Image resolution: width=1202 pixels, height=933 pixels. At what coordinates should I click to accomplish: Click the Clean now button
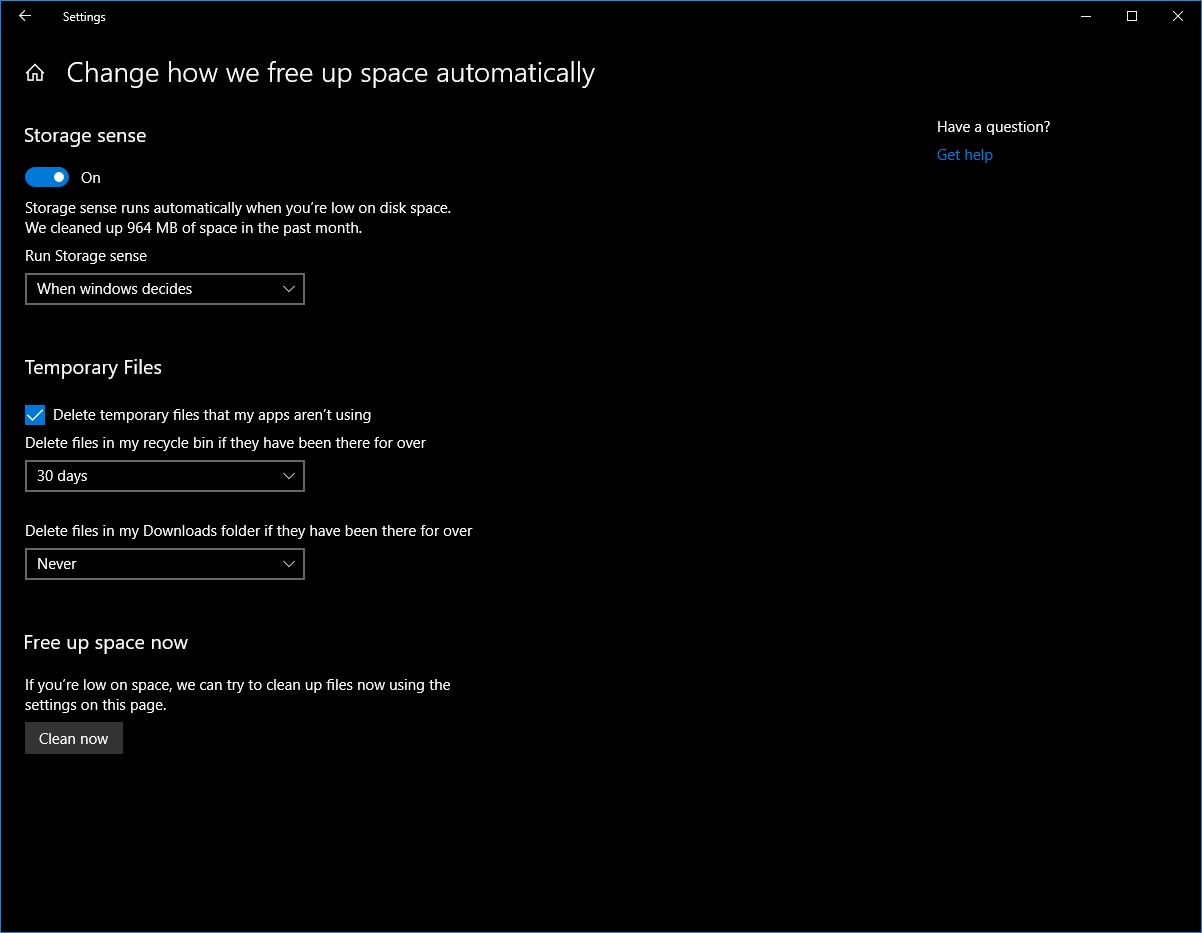point(74,739)
